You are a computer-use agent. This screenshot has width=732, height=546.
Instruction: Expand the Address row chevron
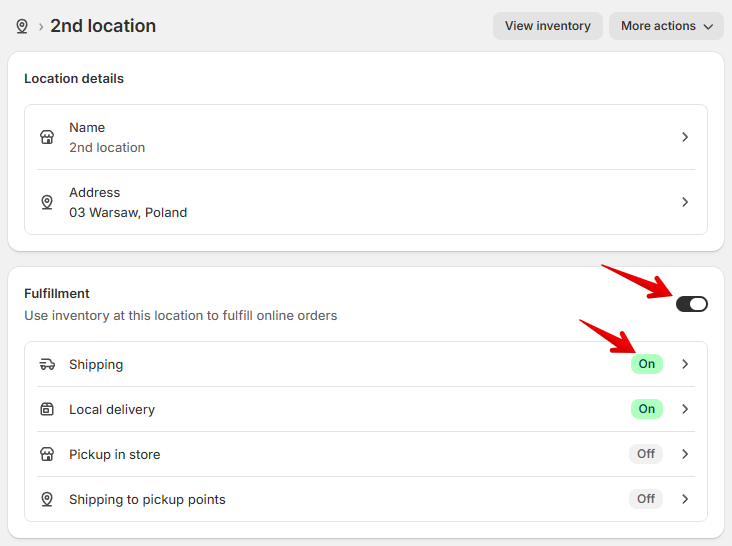685,202
